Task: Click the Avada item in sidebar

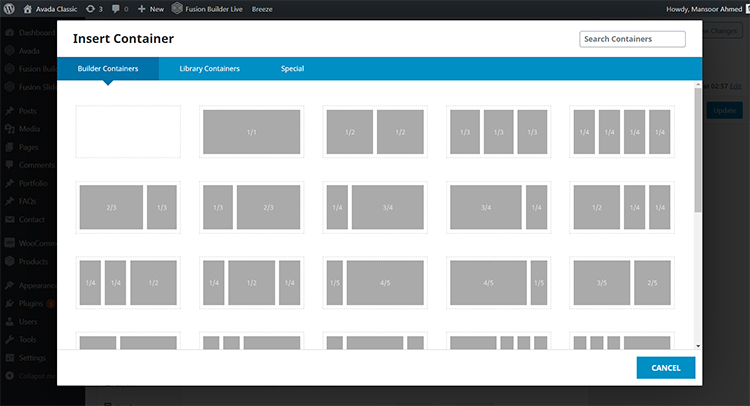Action: pyautogui.click(x=23, y=51)
